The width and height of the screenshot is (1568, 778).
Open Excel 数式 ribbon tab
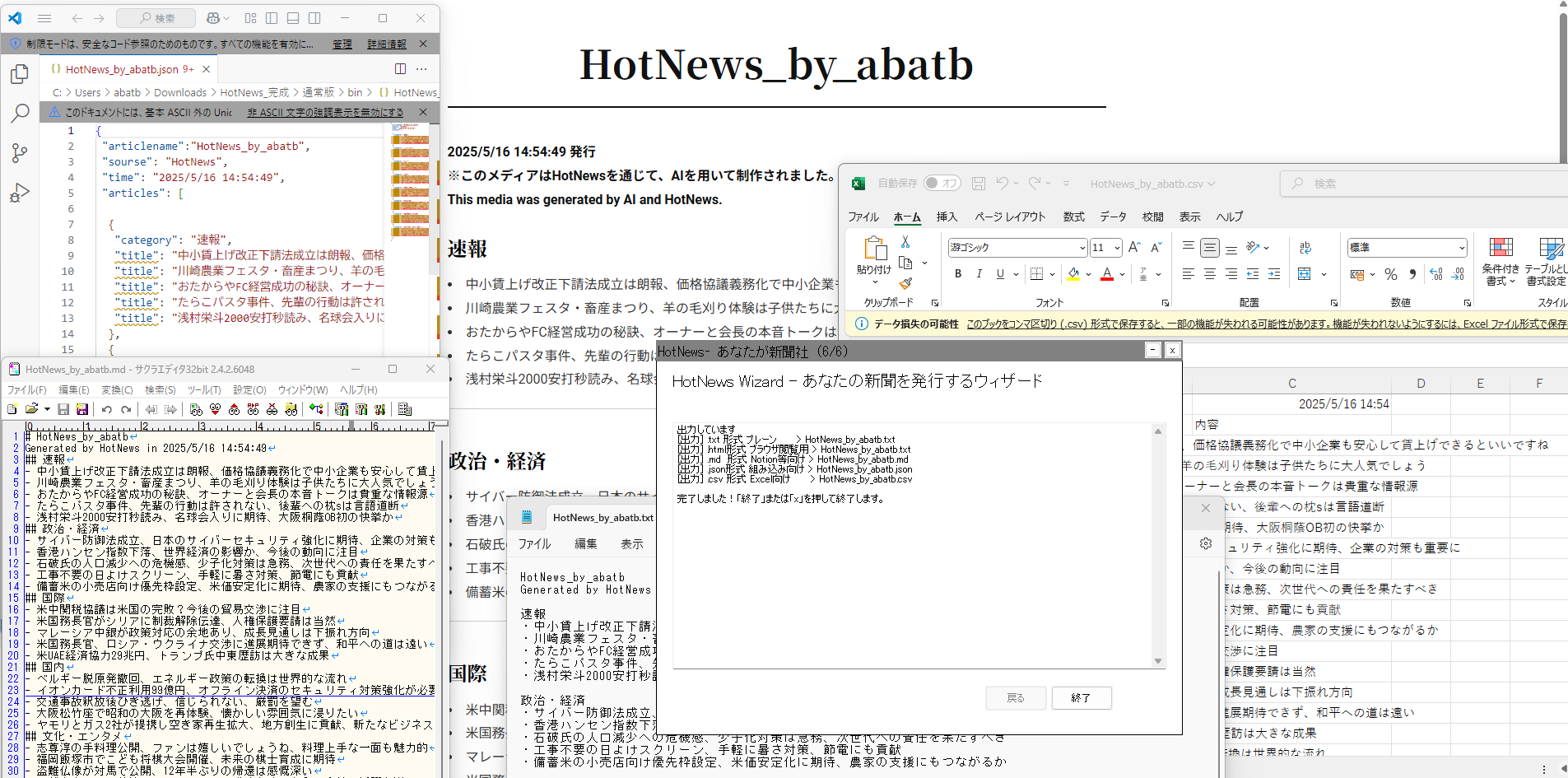coord(1073,217)
